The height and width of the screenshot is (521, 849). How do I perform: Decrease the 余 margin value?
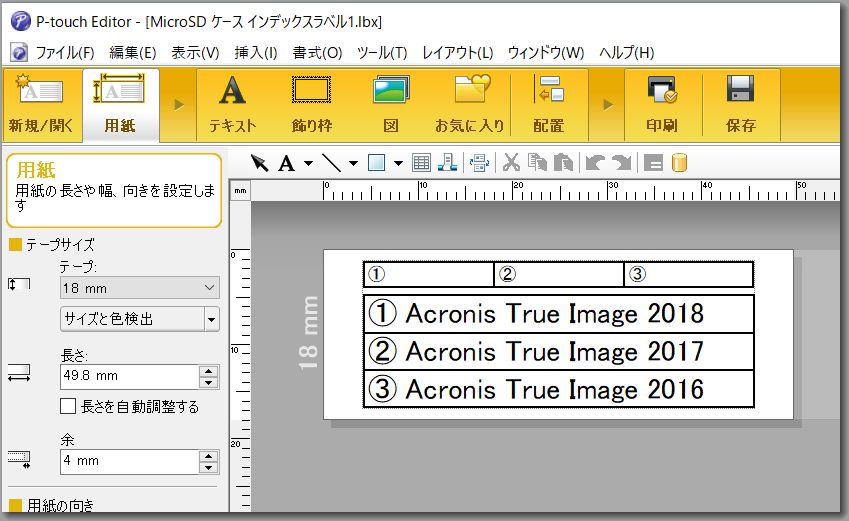tap(208, 467)
